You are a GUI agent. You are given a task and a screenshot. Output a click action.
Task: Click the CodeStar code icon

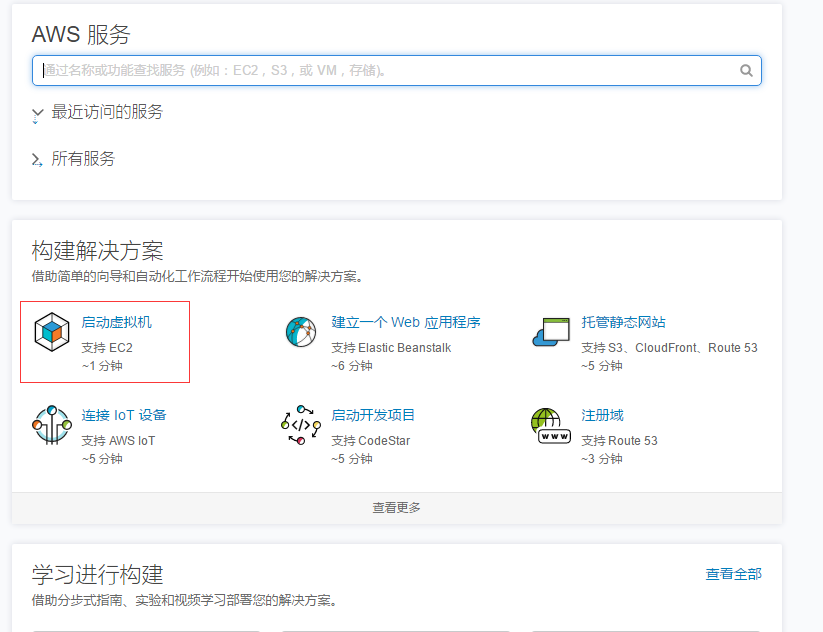tap(301, 425)
